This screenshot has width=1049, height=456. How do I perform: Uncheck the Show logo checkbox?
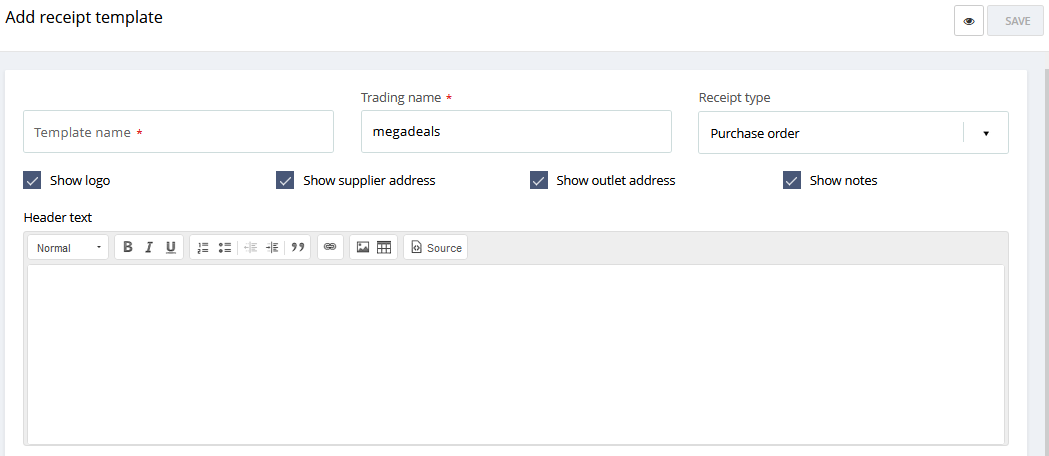coord(32,181)
